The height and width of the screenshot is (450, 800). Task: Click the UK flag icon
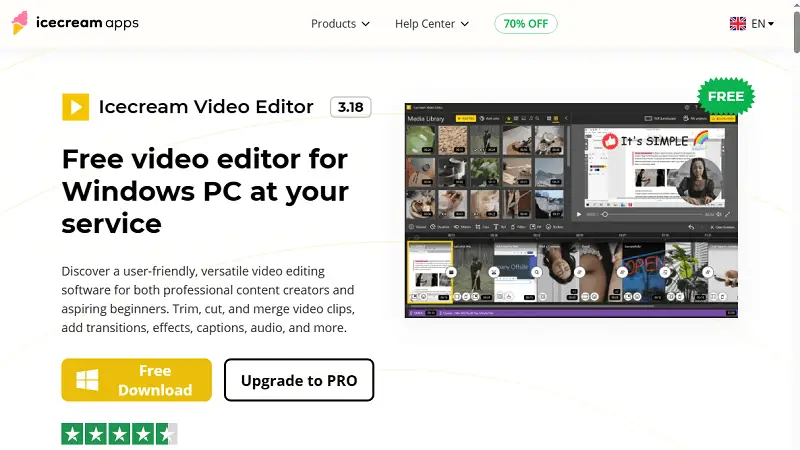738,23
